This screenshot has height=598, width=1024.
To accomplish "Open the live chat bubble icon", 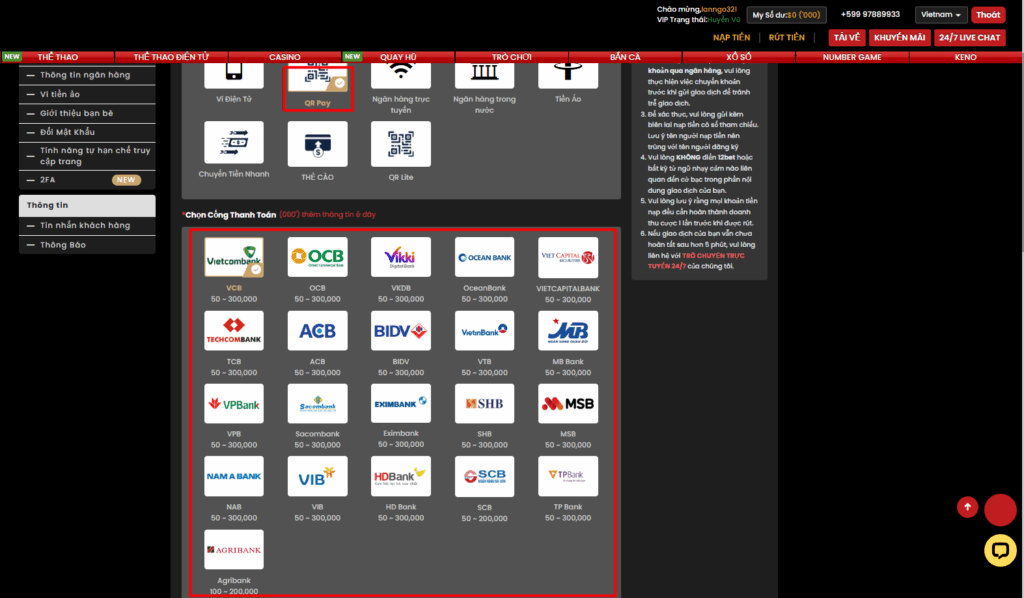I will (x=1000, y=550).
